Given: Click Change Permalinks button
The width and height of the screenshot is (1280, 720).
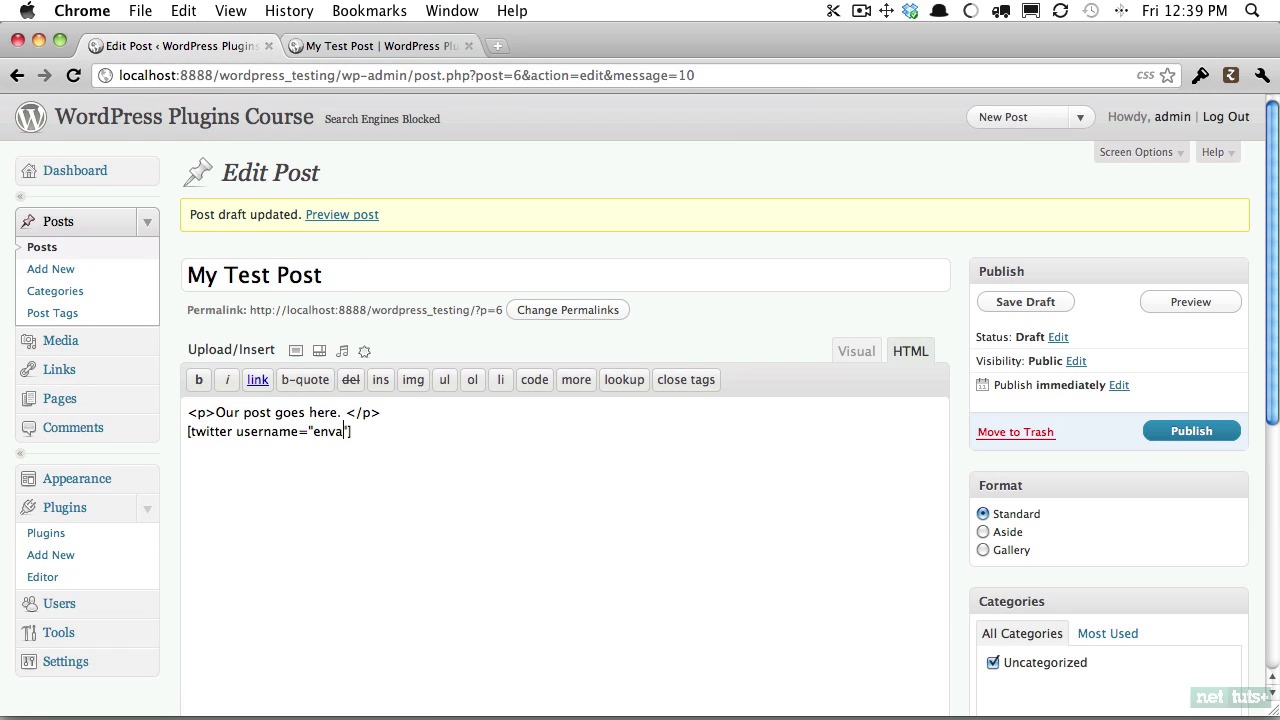Looking at the screenshot, I should [x=568, y=310].
